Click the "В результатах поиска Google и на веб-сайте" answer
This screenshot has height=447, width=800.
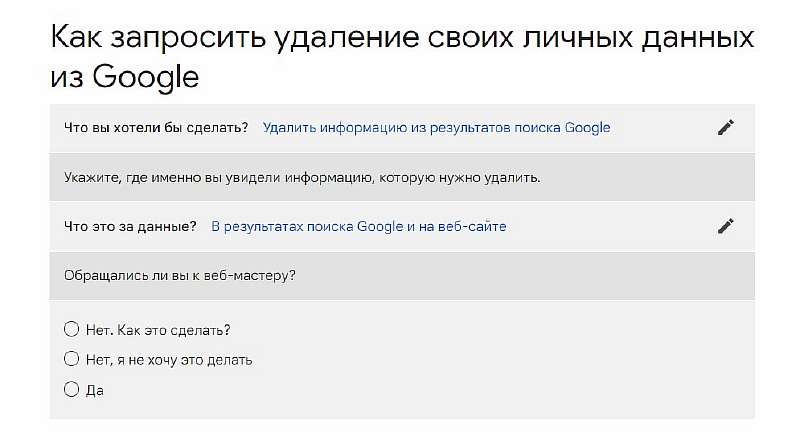point(359,226)
